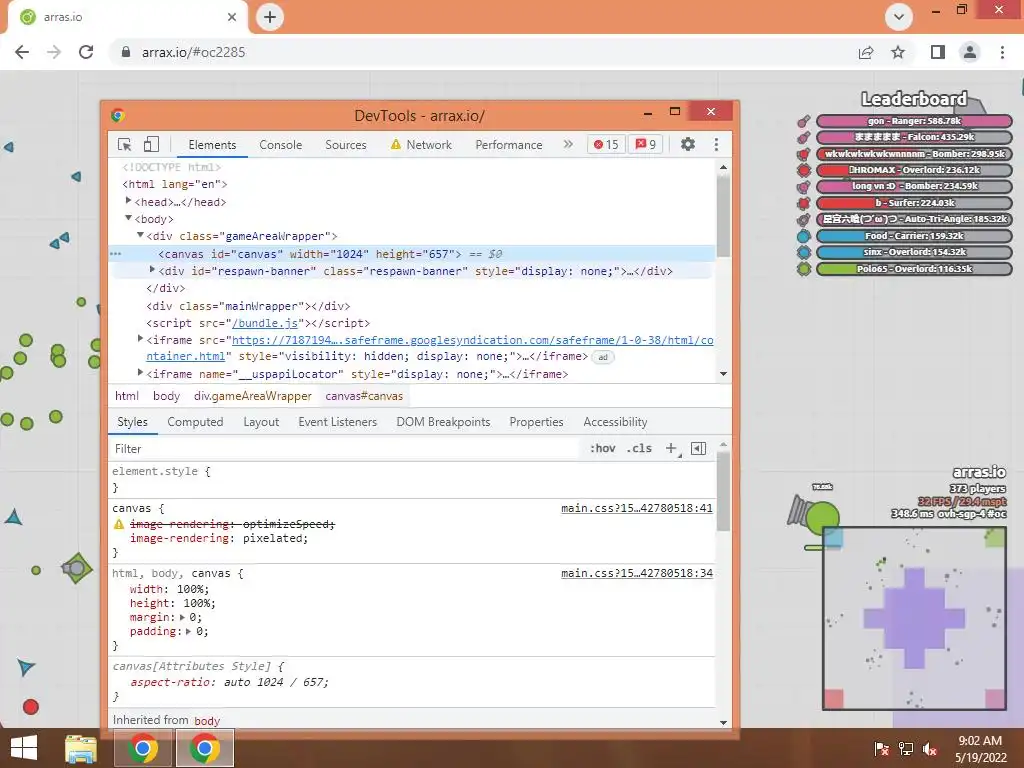This screenshot has width=1024, height=768.
Task: Toggle the computed styles sidebar icon
Action: [x=698, y=448]
